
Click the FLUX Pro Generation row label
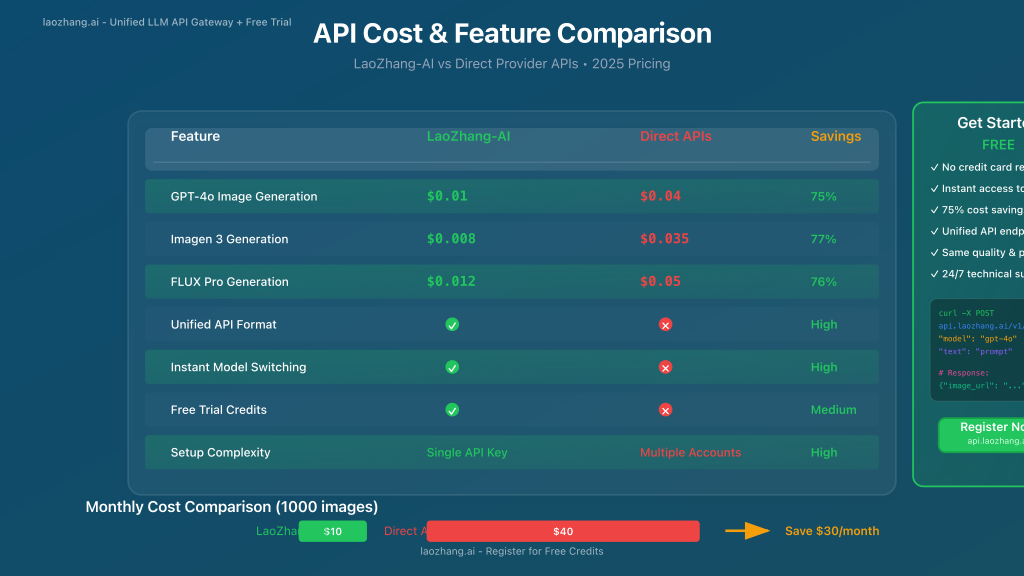tap(229, 282)
